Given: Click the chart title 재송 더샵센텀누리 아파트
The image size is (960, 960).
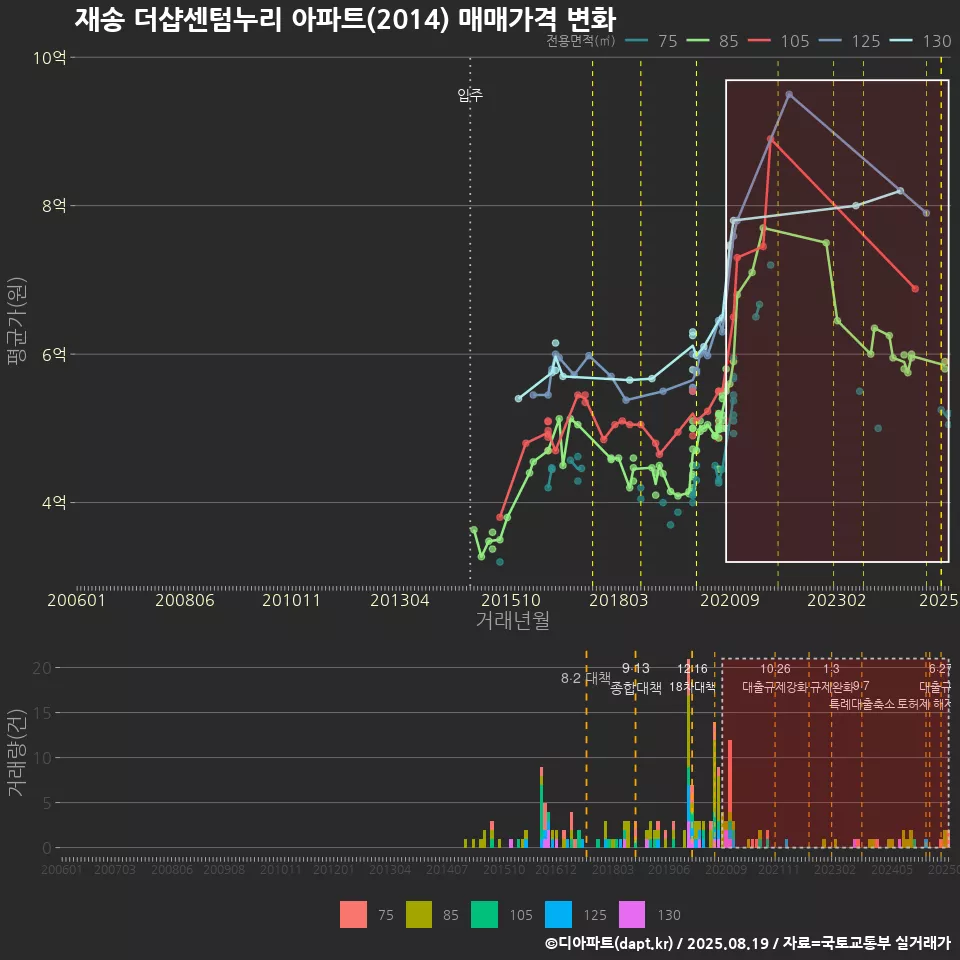Looking at the screenshot, I should pyautogui.click(x=345, y=19).
